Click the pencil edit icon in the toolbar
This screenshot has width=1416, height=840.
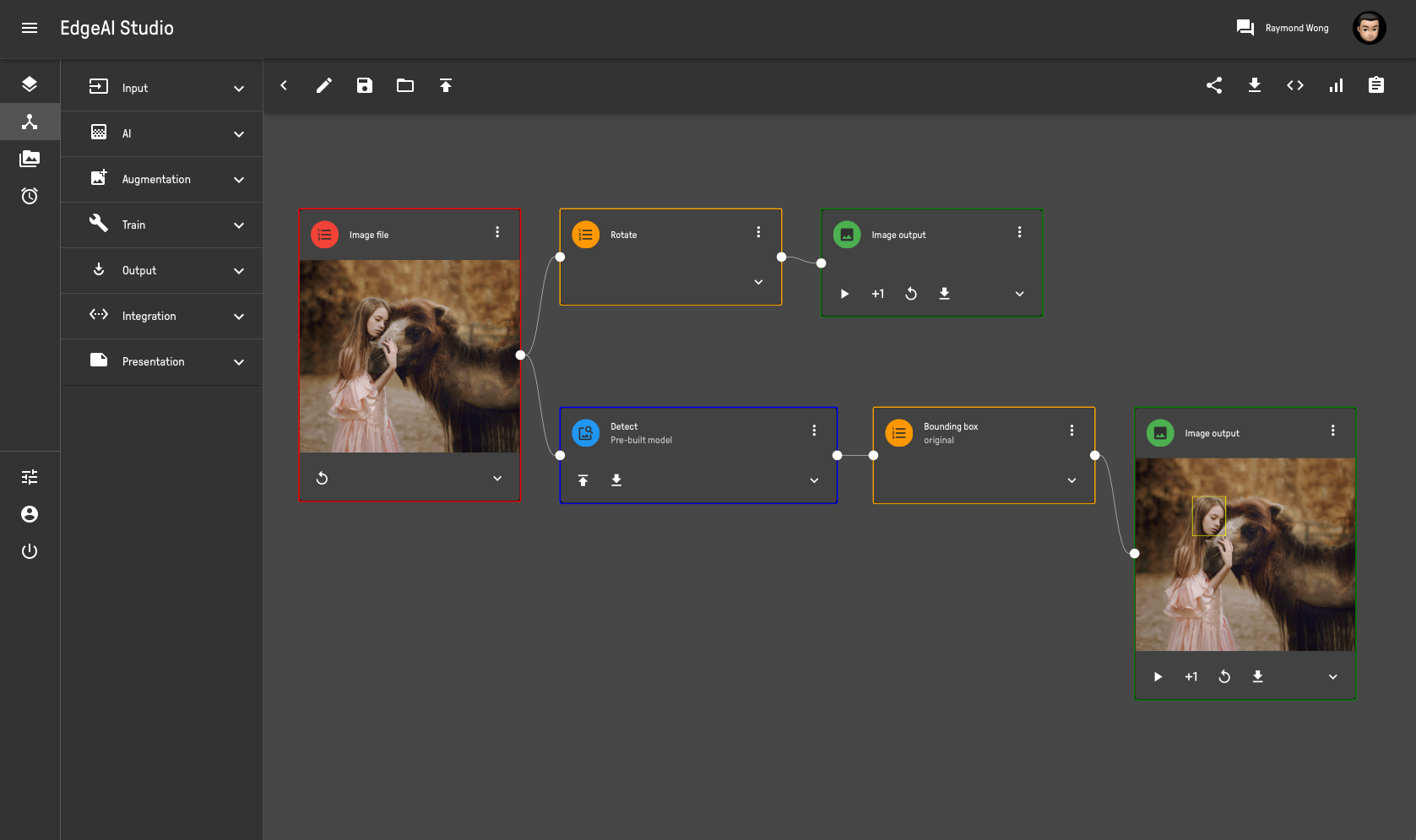pyautogui.click(x=324, y=85)
